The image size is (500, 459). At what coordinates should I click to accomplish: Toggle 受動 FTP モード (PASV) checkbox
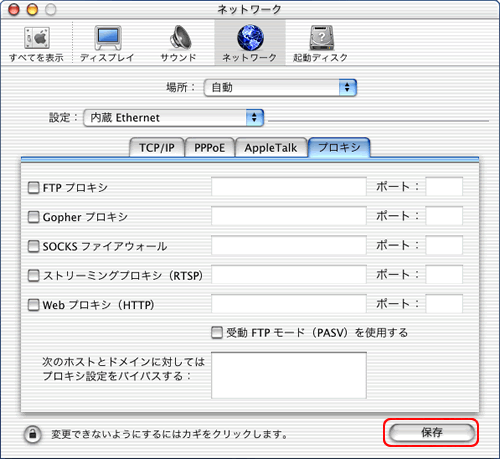click(217, 333)
